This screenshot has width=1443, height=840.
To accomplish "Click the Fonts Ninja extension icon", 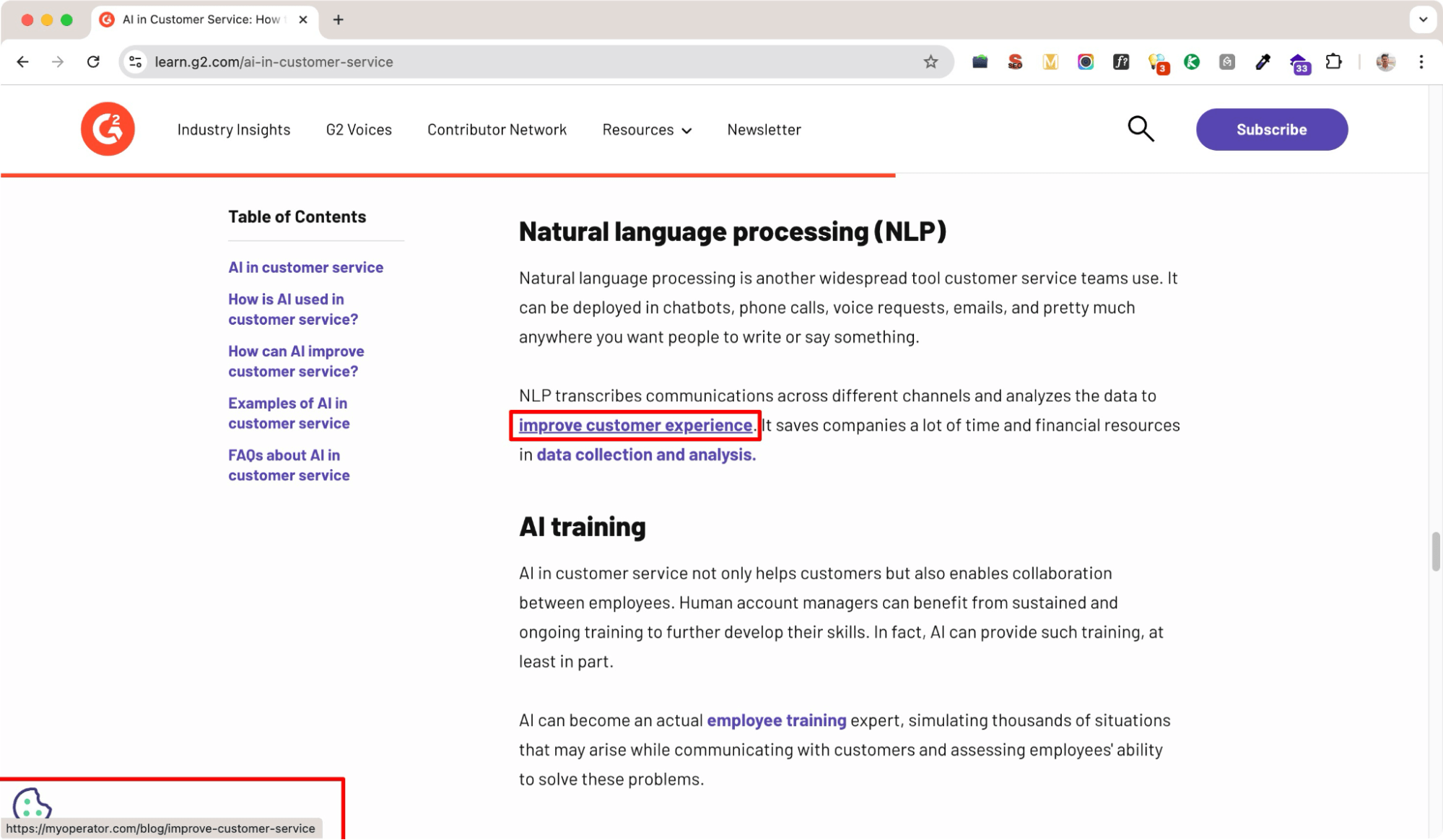I will [x=1121, y=62].
